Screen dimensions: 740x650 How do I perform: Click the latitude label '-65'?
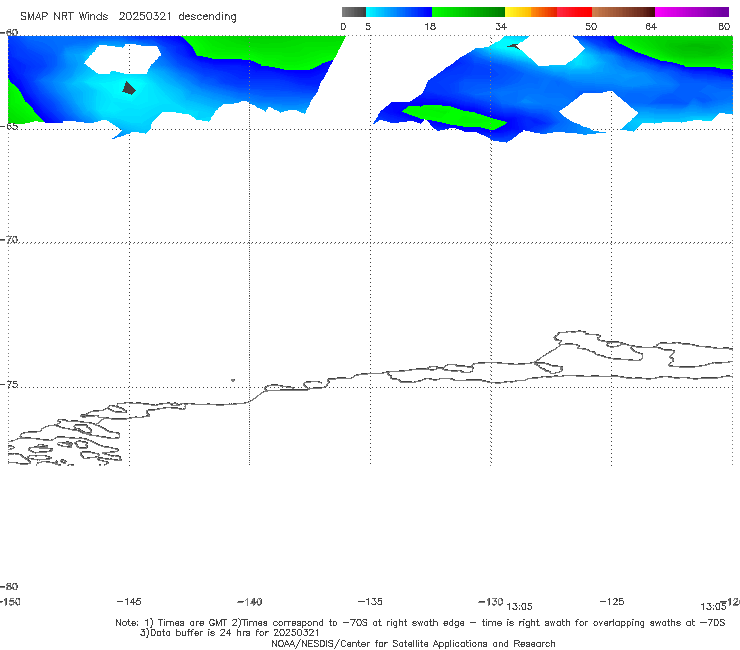(x=9, y=127)
